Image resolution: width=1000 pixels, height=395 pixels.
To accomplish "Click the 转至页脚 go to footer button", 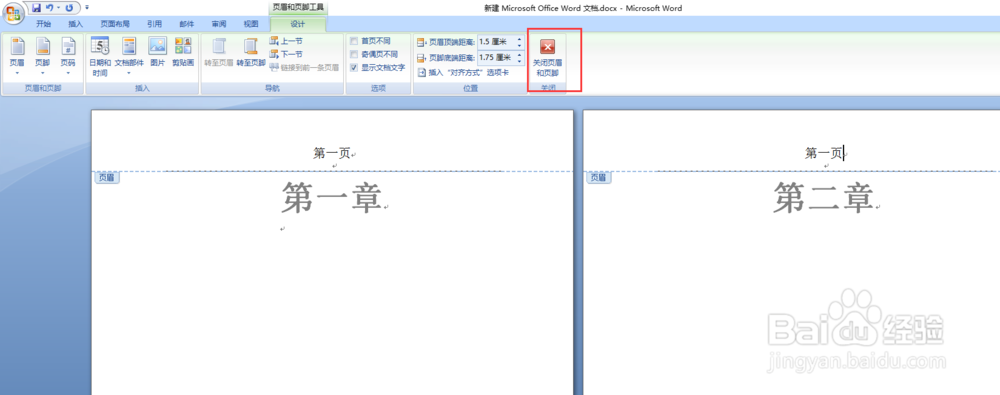I will (251, 52).
